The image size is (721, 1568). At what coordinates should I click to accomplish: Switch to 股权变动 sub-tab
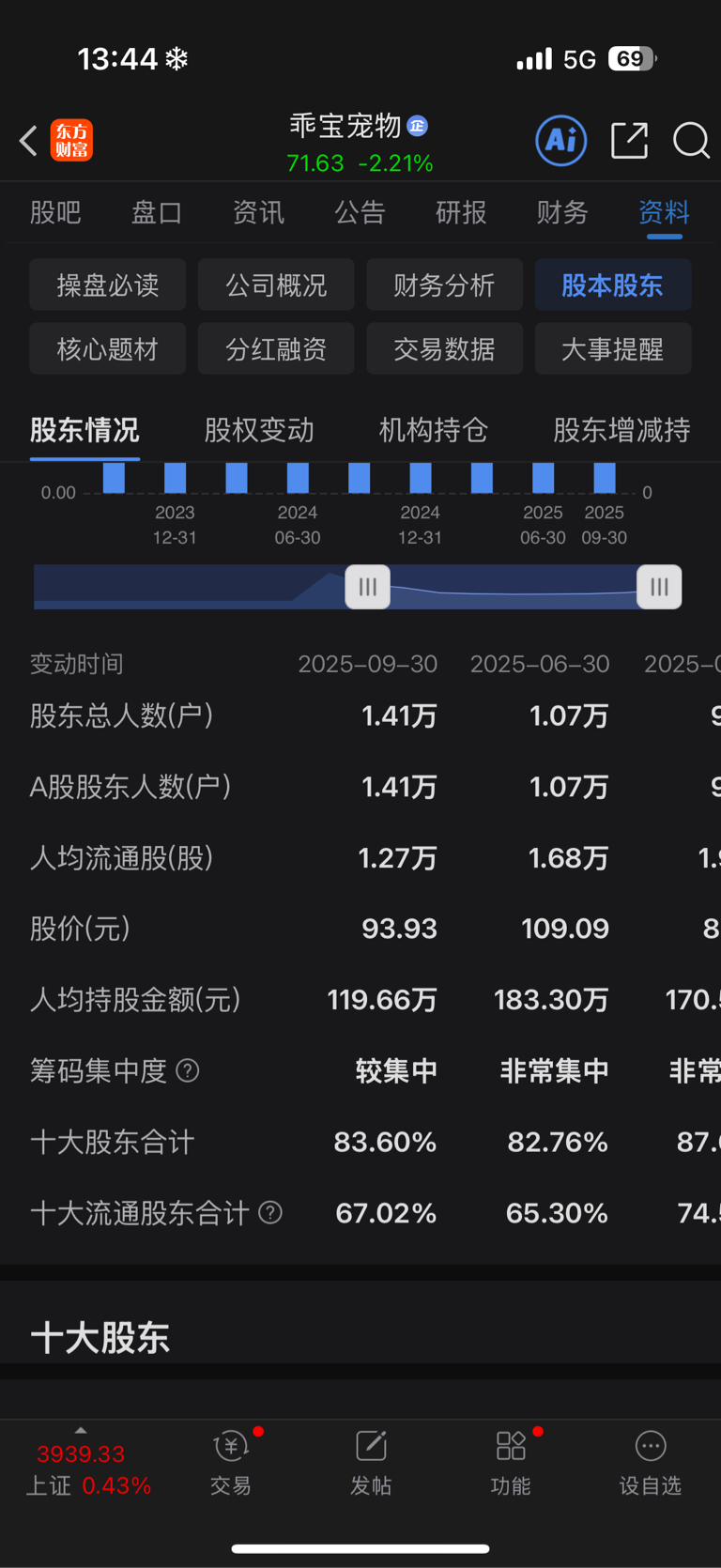click(259, 430)
